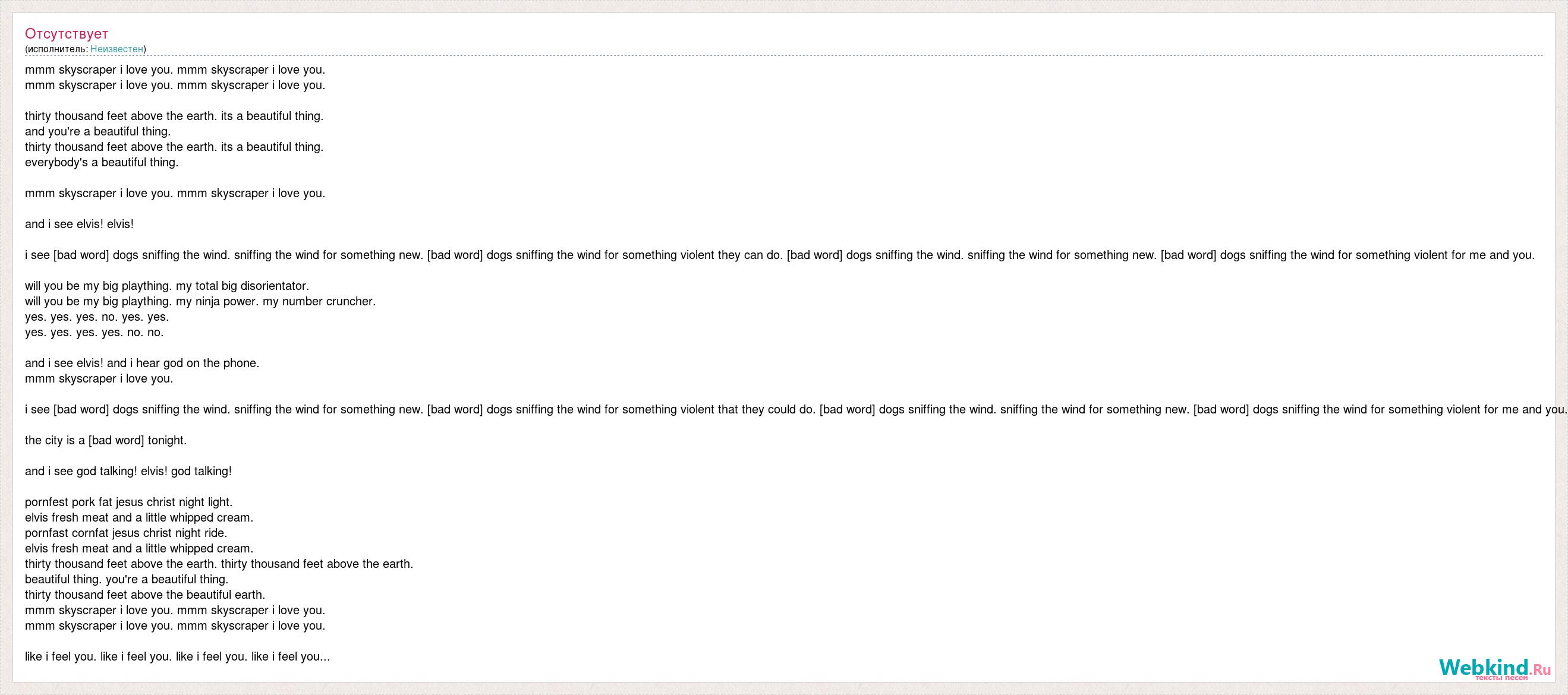The height and width of the screenshot is (695, 1568).
Task: Open the Webkind.Ru logo
Action: pyautogui.click(x=1492, y=668)
